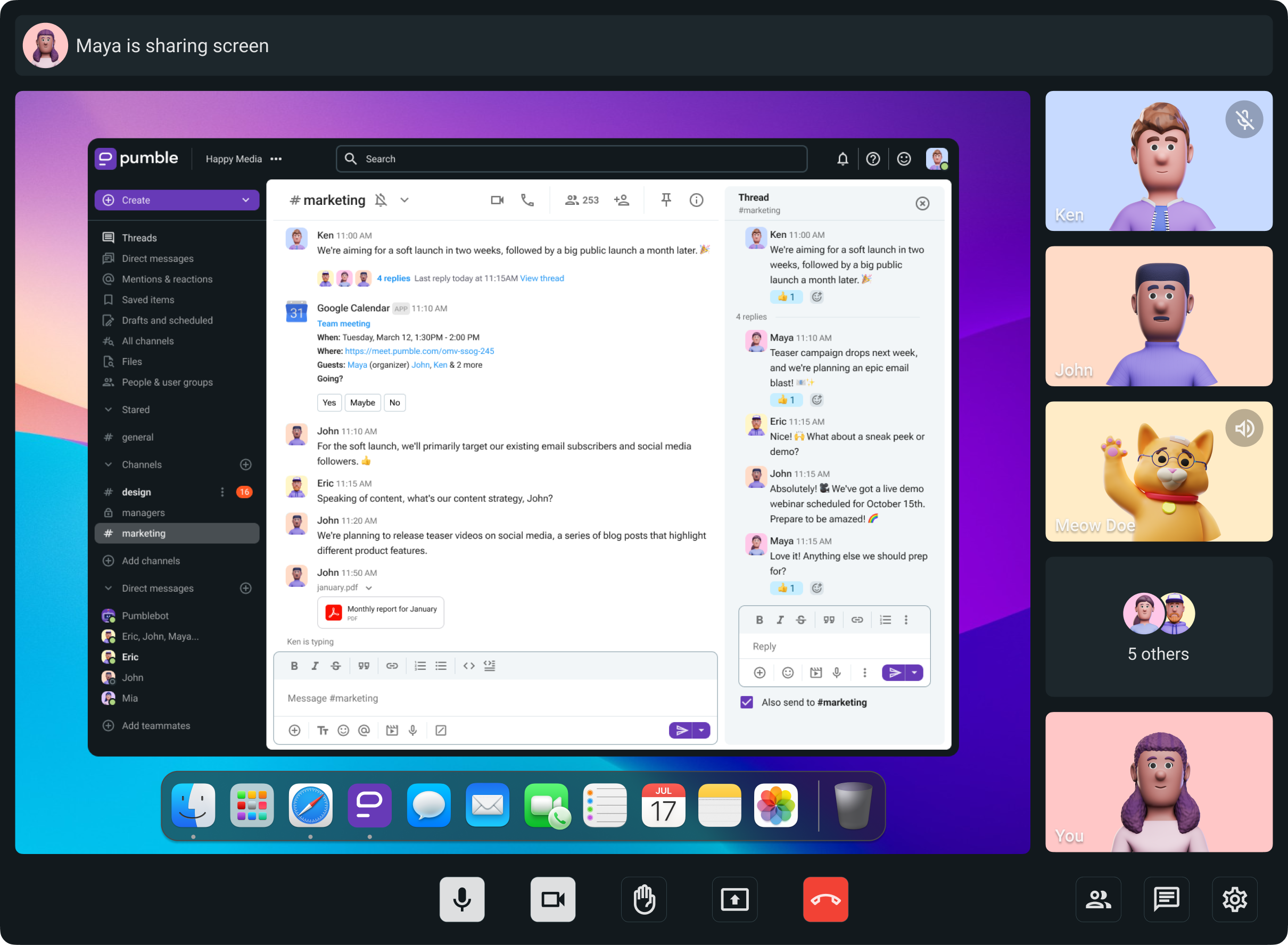1288x945 pixels.
Task: Toggle audio on Meow Doe's tile
Action: [x=1244, y=428]
